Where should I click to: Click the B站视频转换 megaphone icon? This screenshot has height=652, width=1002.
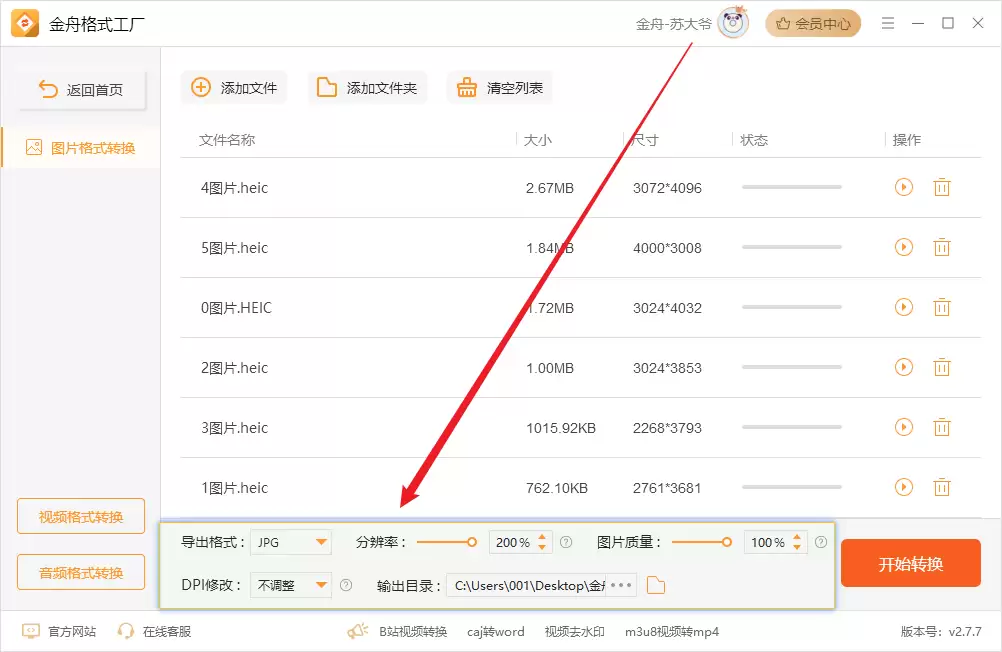[358, 632]
